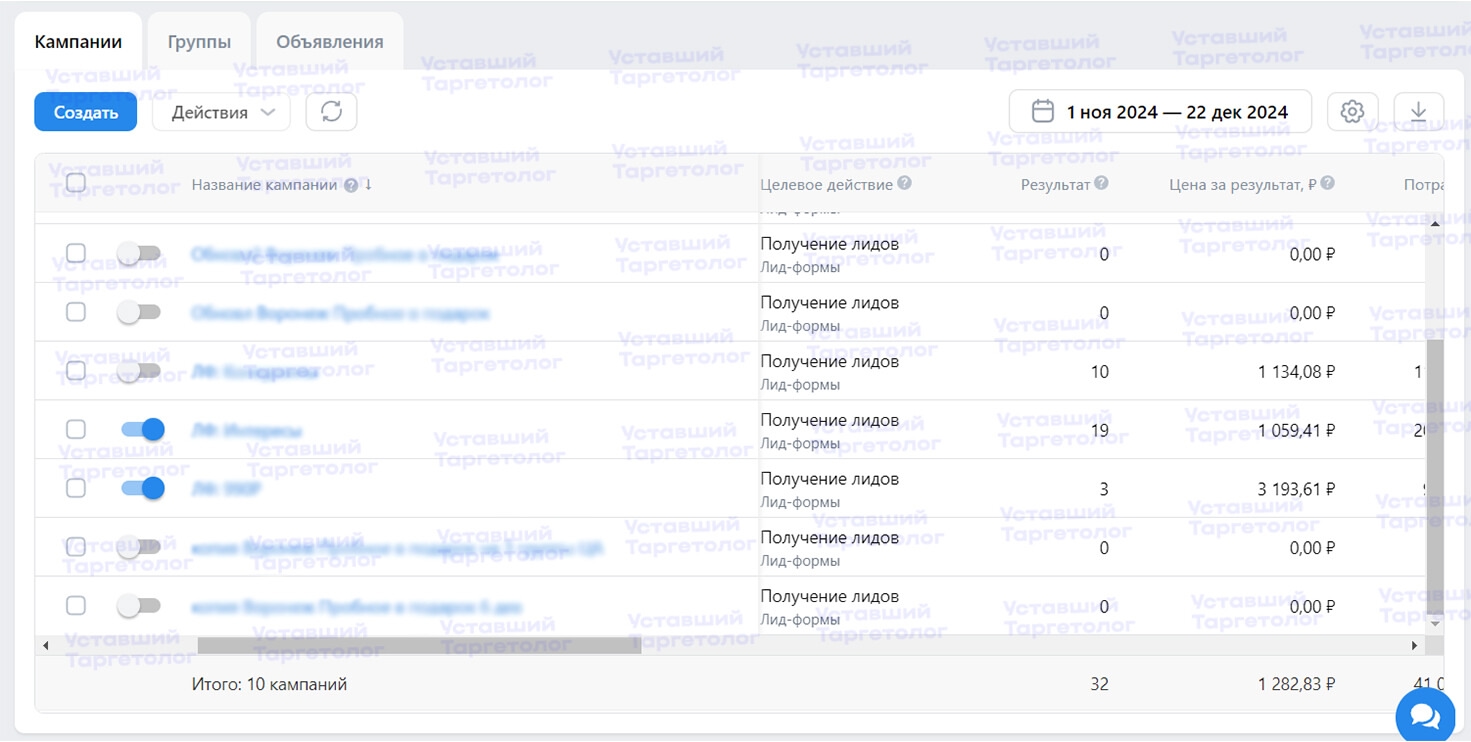Screen dimensions: 1471x742
Task: Switch to the Группы tab
Action: 199,42
